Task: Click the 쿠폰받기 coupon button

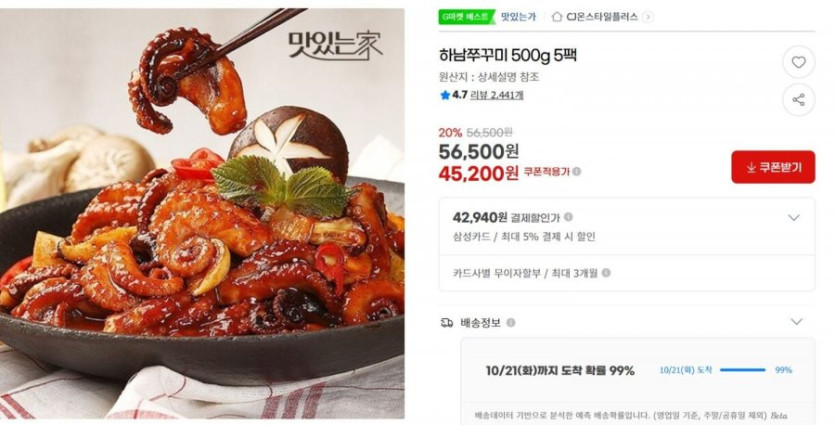Action: [x=773, y=167]
